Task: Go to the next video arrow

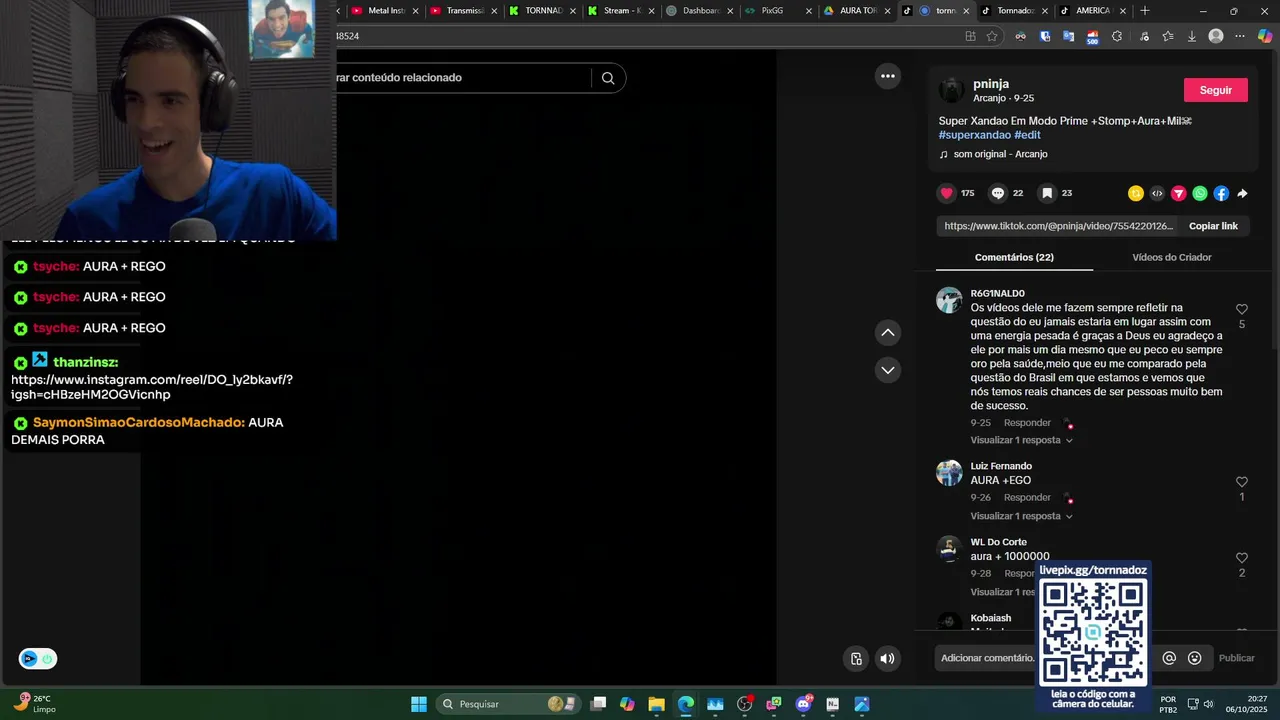Action: pyautogui.click(x=887, y=370)
